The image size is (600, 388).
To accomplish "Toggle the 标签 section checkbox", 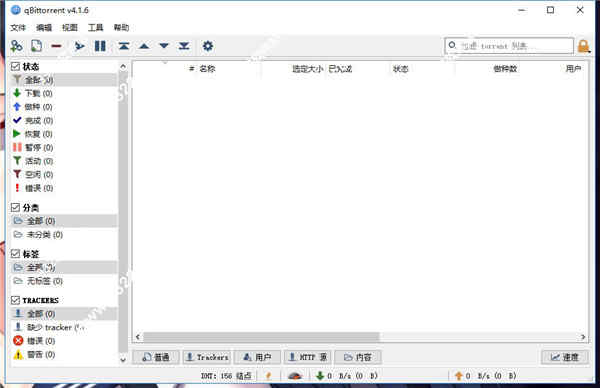I will (15, 254).
